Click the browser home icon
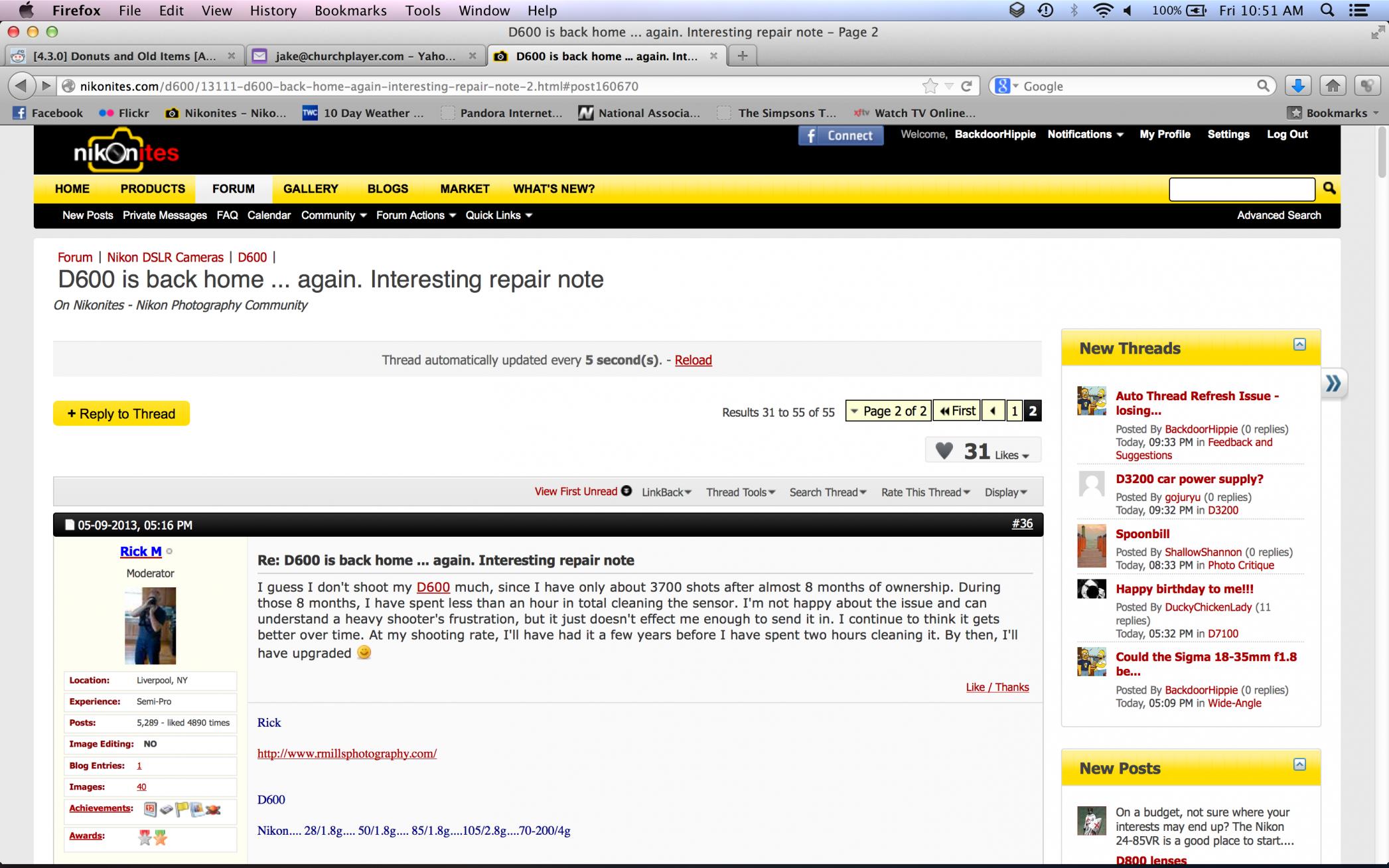Image resolution: width=1389 pixels, height=868 pixels. click(x=1333, y=86)
